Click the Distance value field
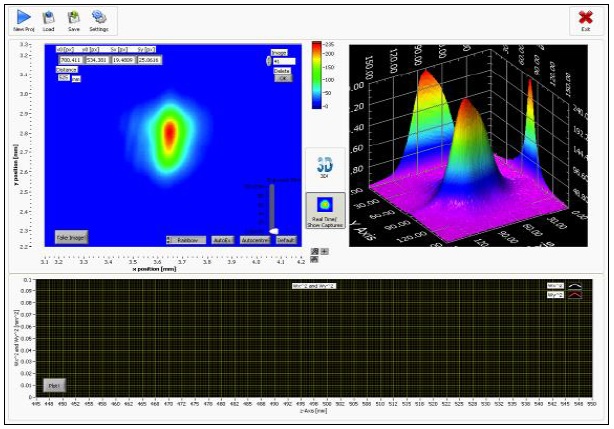614x429 pixels. coord(64,77)
